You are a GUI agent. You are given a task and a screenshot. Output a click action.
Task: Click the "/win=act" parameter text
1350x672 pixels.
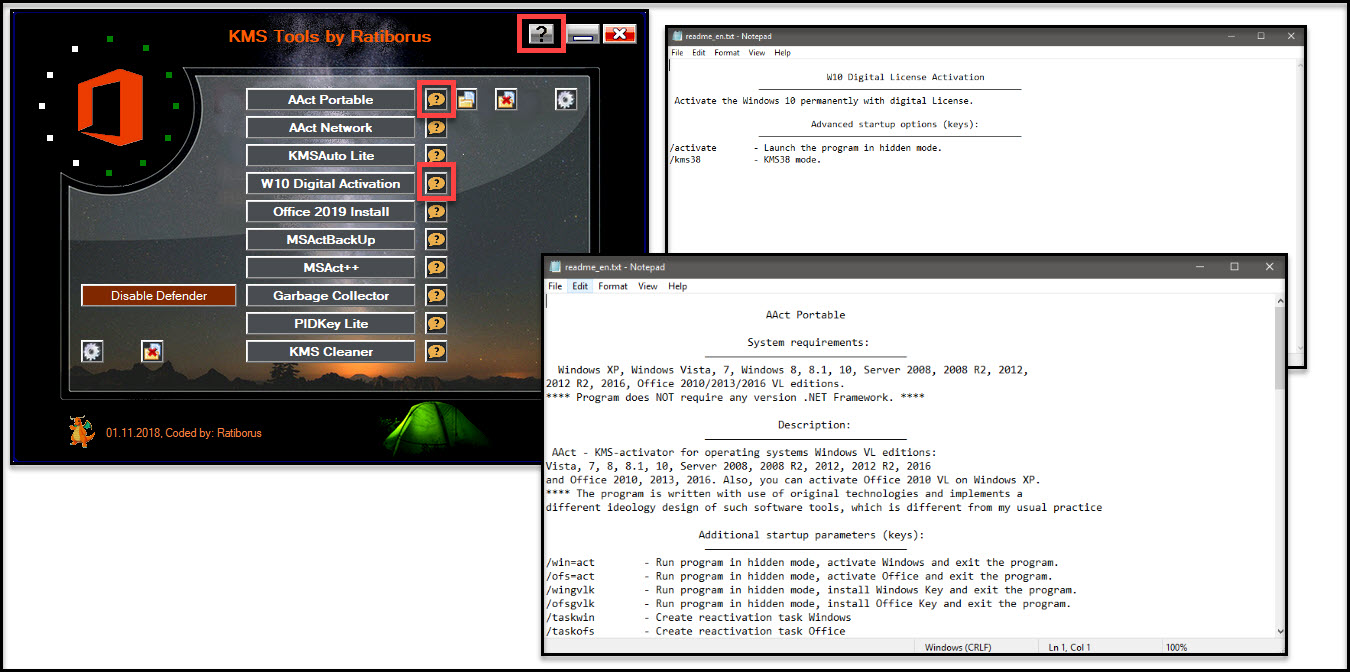click(x=570, y=562)
